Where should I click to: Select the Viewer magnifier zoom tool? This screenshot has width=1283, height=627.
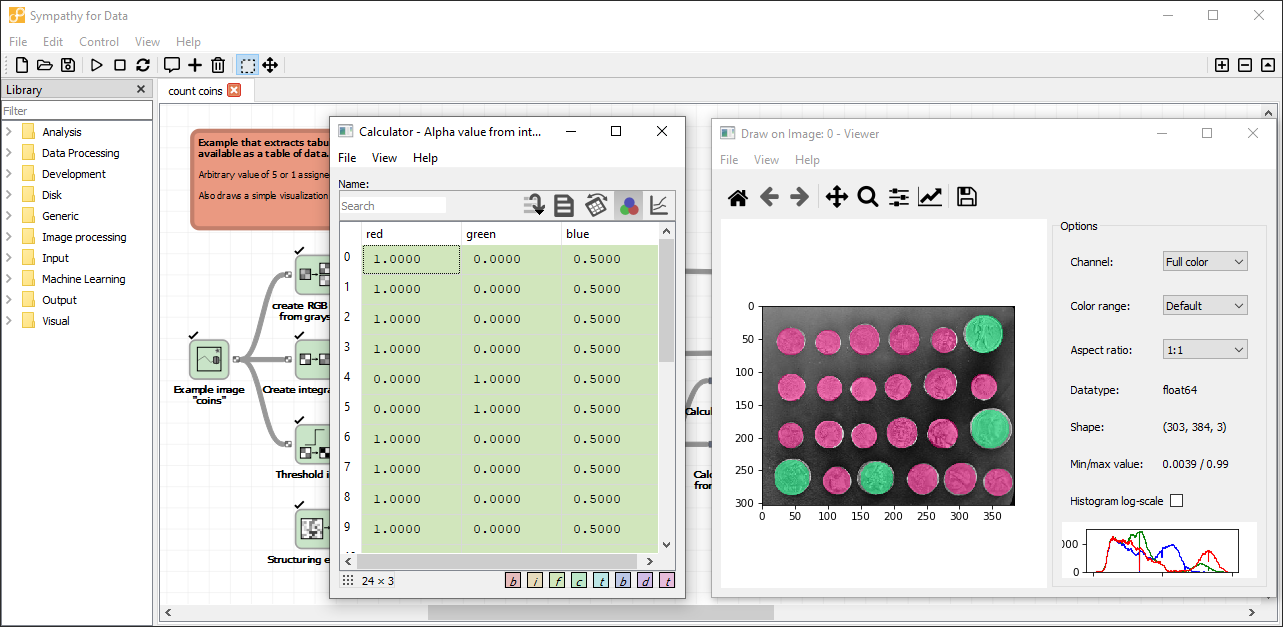coord(868,197)
